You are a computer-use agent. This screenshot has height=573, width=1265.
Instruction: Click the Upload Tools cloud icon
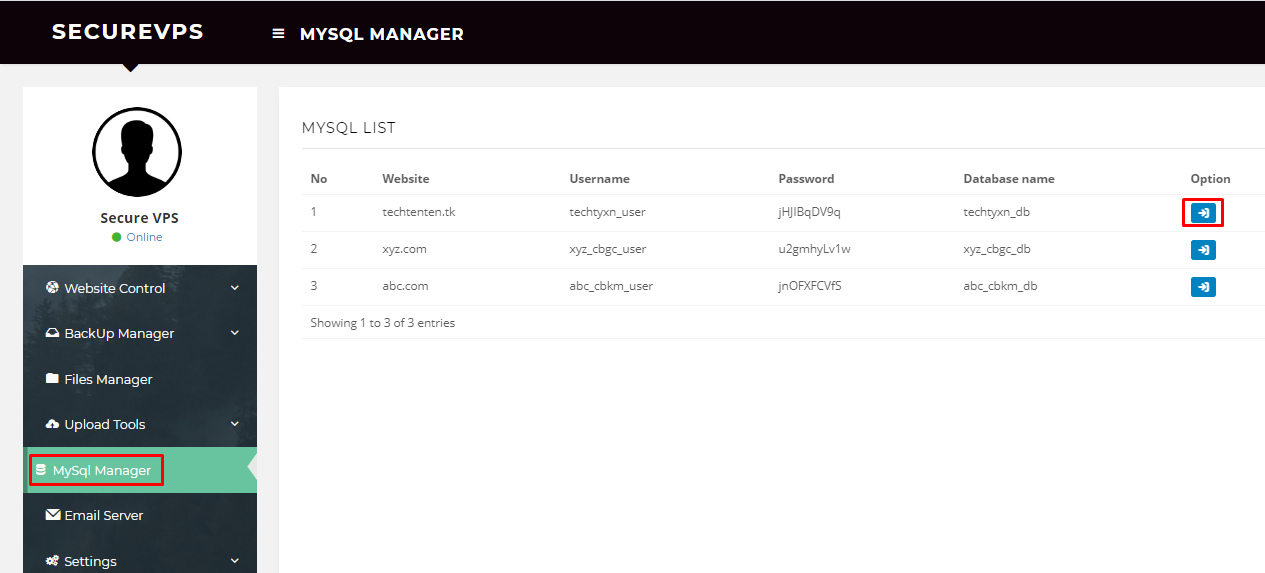point(53,424)
